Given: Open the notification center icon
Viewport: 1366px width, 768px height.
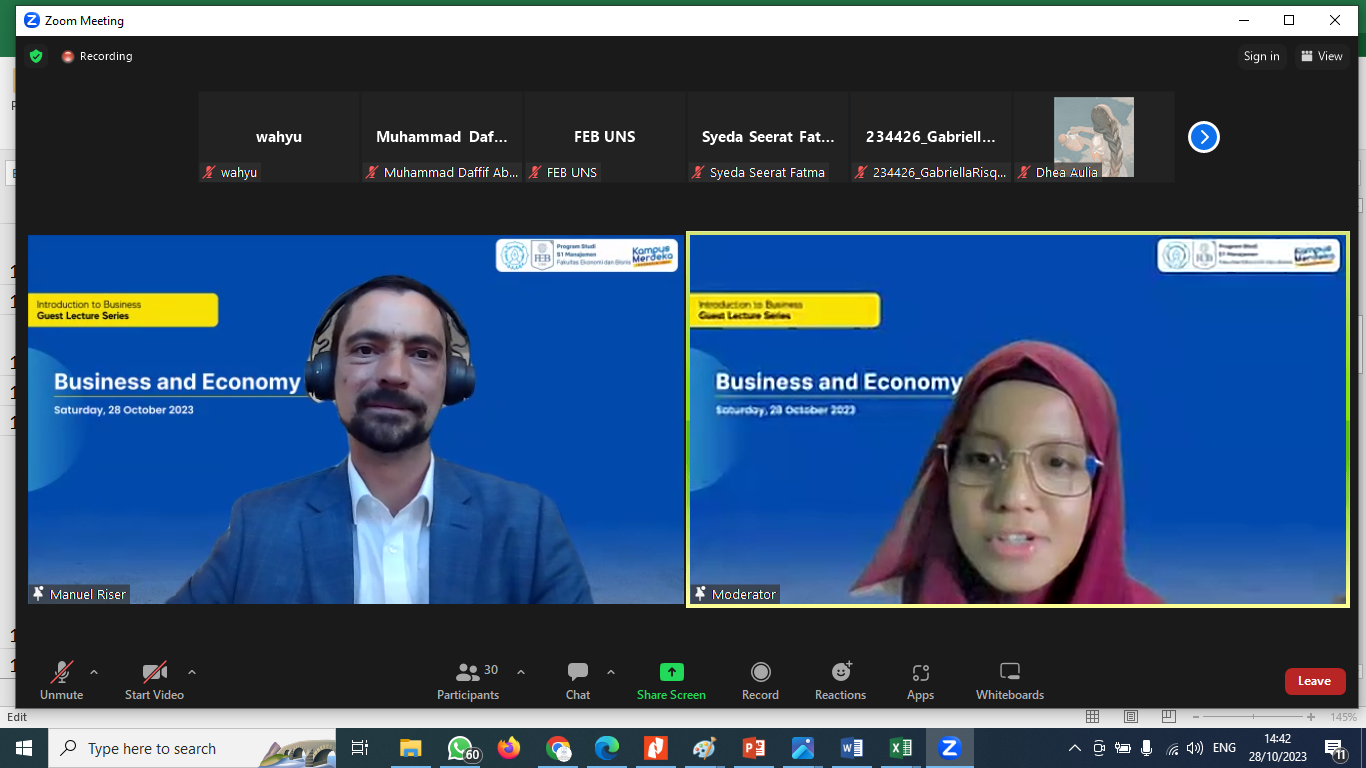Looking at the screenshot, I should click(x=1335, y=748).
